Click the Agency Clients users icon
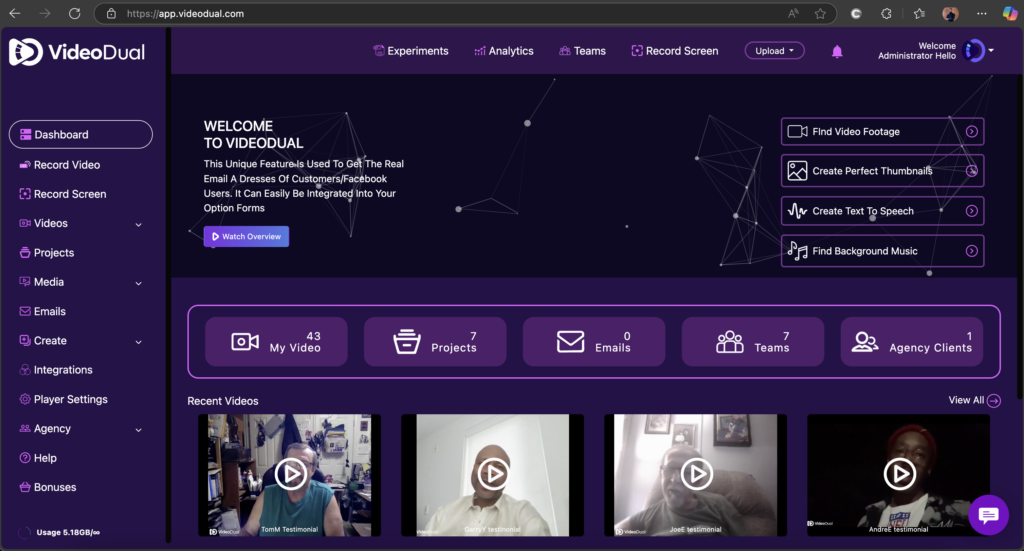Screen dimensions: 1024x551 865,341
